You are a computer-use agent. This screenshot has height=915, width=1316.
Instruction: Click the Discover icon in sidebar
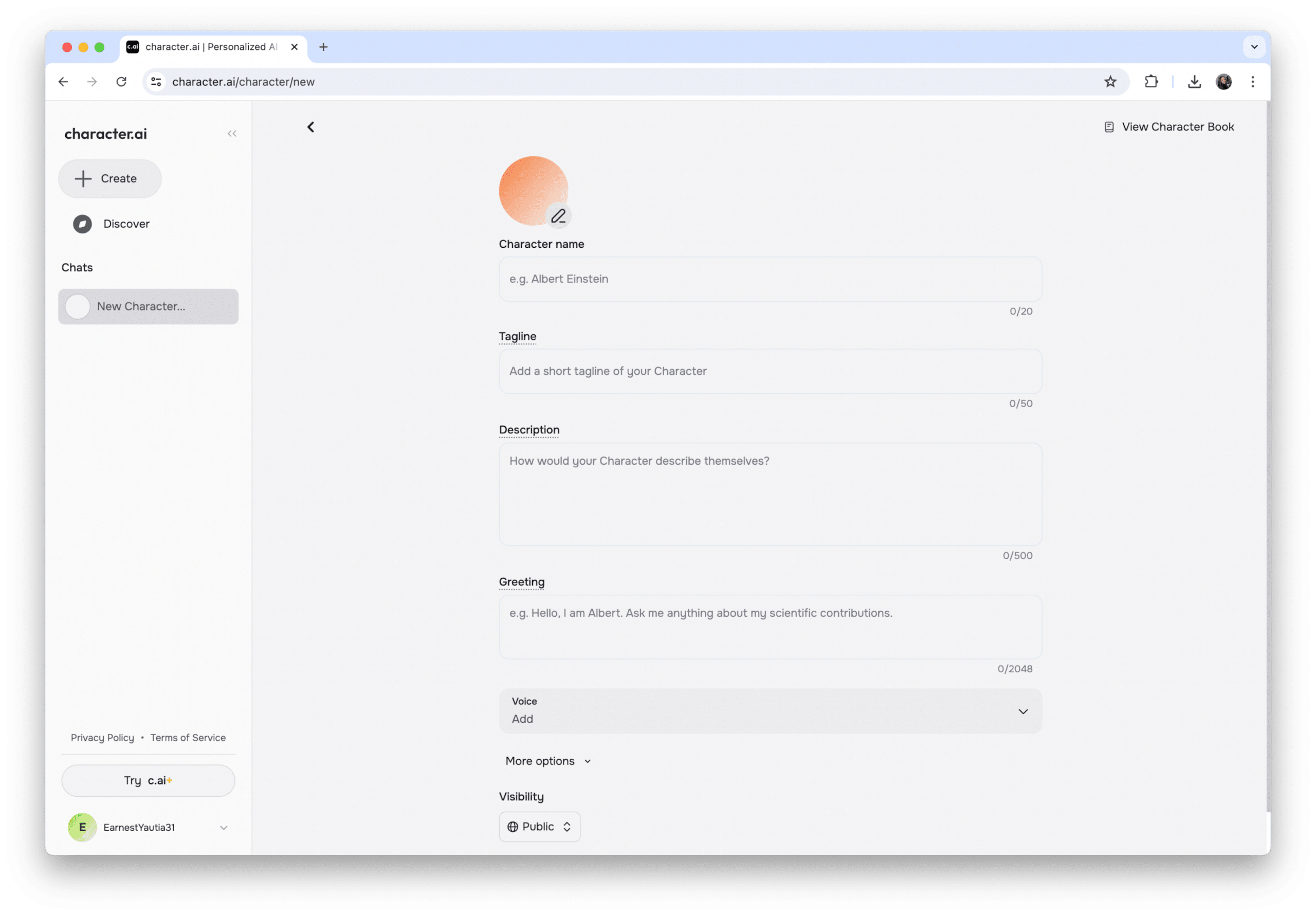(82, 223)
